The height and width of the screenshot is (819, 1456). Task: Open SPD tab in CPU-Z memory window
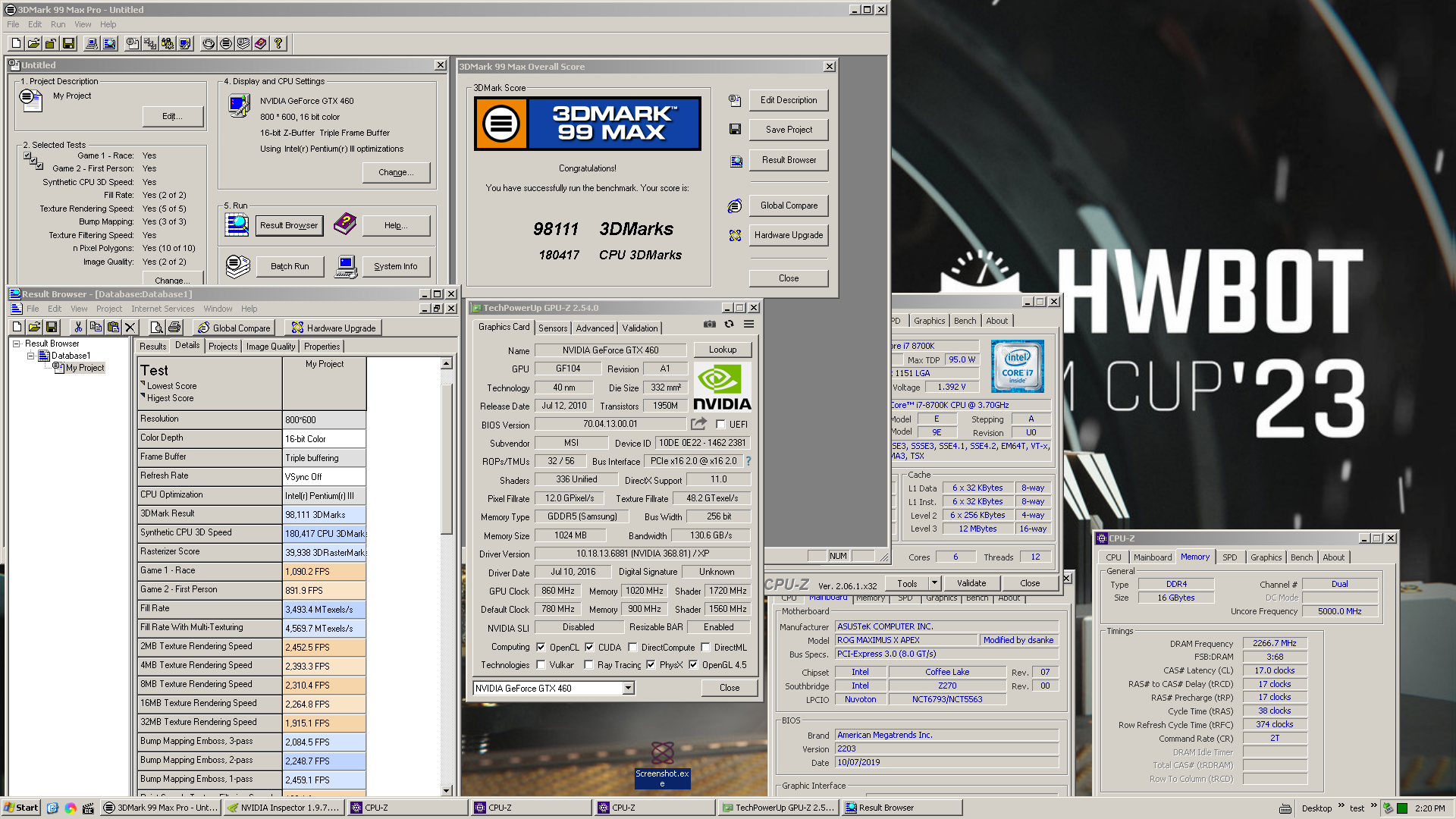pos(1229,557)
